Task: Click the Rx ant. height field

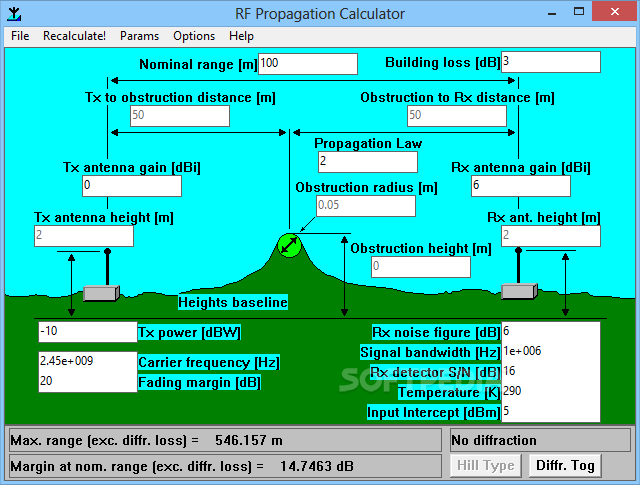Action: click(x=551, y=236)
